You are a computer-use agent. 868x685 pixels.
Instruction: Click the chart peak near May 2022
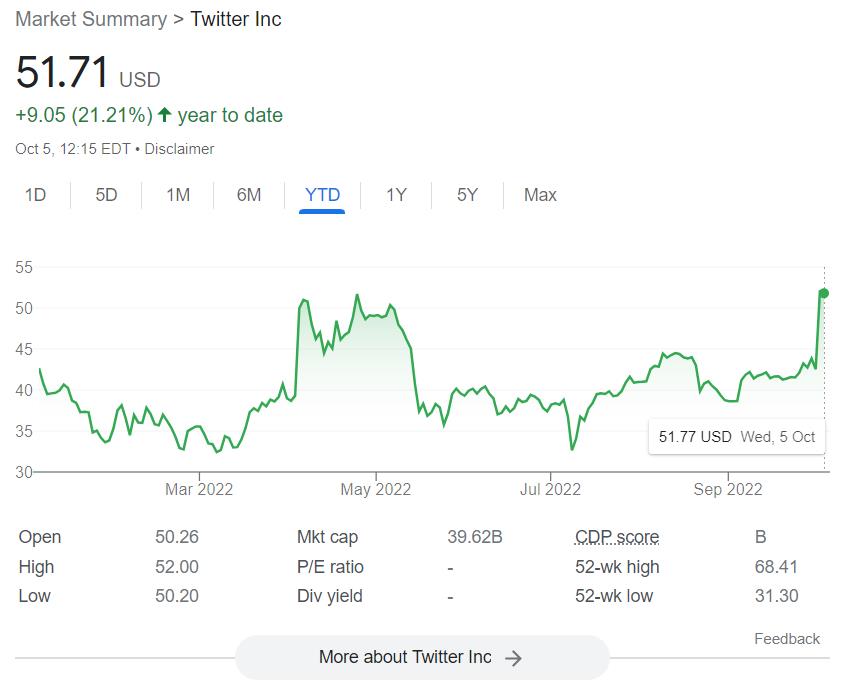point(357,296)
